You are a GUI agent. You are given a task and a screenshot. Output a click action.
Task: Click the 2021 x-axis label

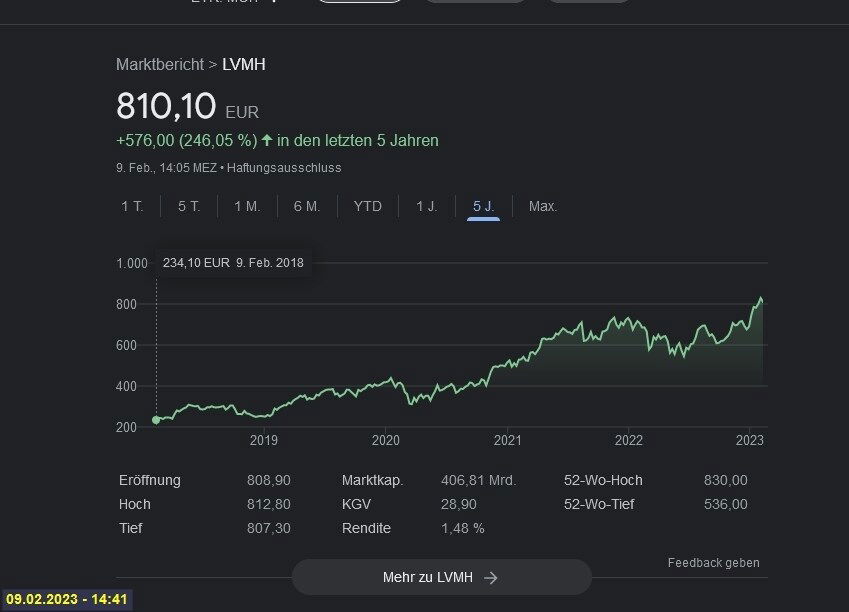coord(507,440)
